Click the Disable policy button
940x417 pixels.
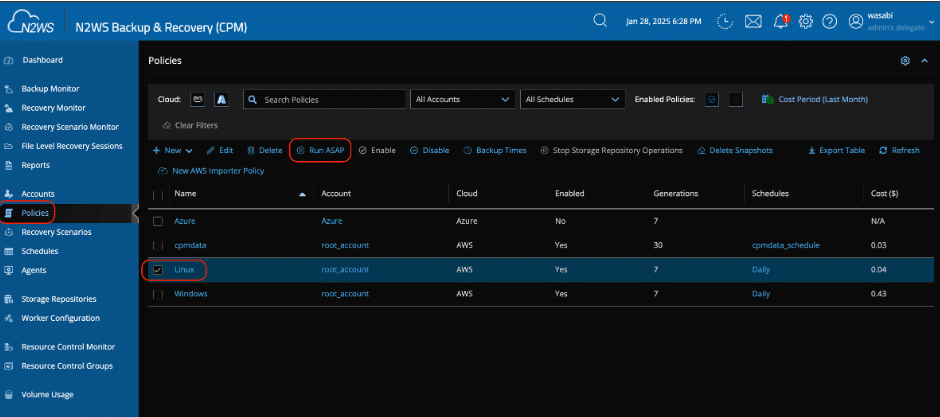click(429, 150)
